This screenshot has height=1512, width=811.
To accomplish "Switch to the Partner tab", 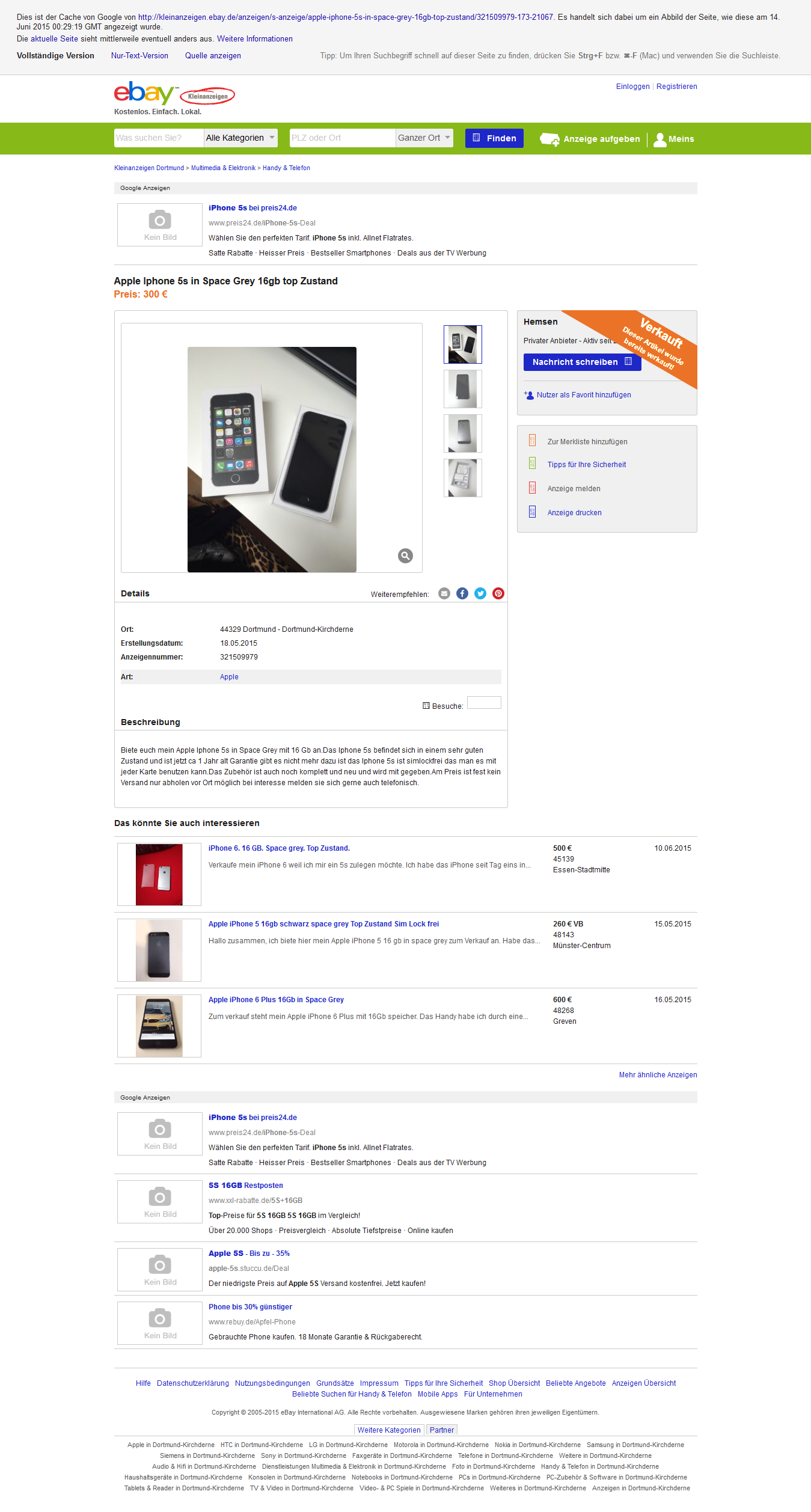I will (x=442, y=1430).
